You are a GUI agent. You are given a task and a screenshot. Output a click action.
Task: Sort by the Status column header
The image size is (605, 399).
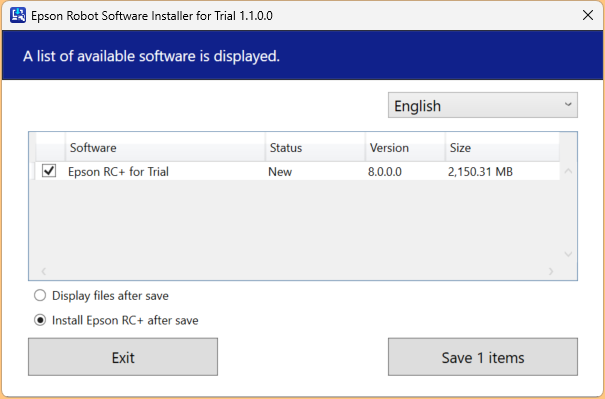click(x=315, y=147)
